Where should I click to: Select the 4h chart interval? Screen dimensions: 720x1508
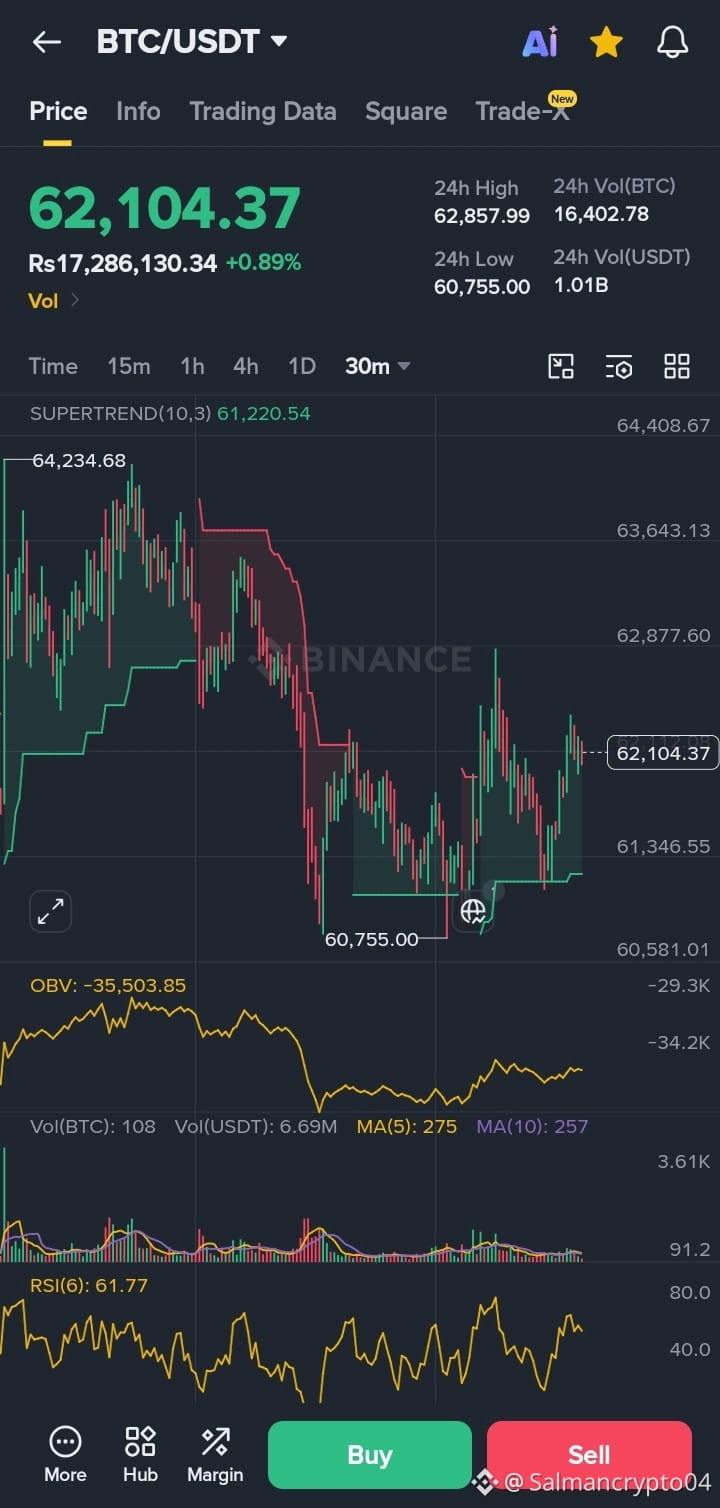pyautogui.click(x=246, y=366)
